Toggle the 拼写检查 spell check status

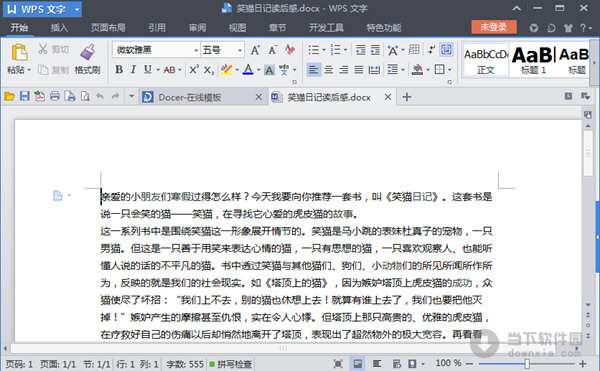(231, 364)
